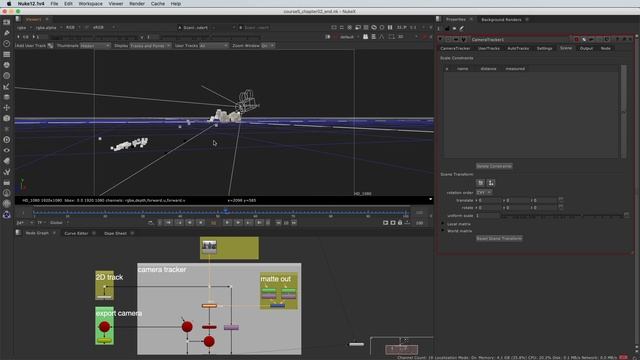Open the 3D nodes menu in left toolbar
Viewport: 640px width, 360px height.
[x=7, y=118]
